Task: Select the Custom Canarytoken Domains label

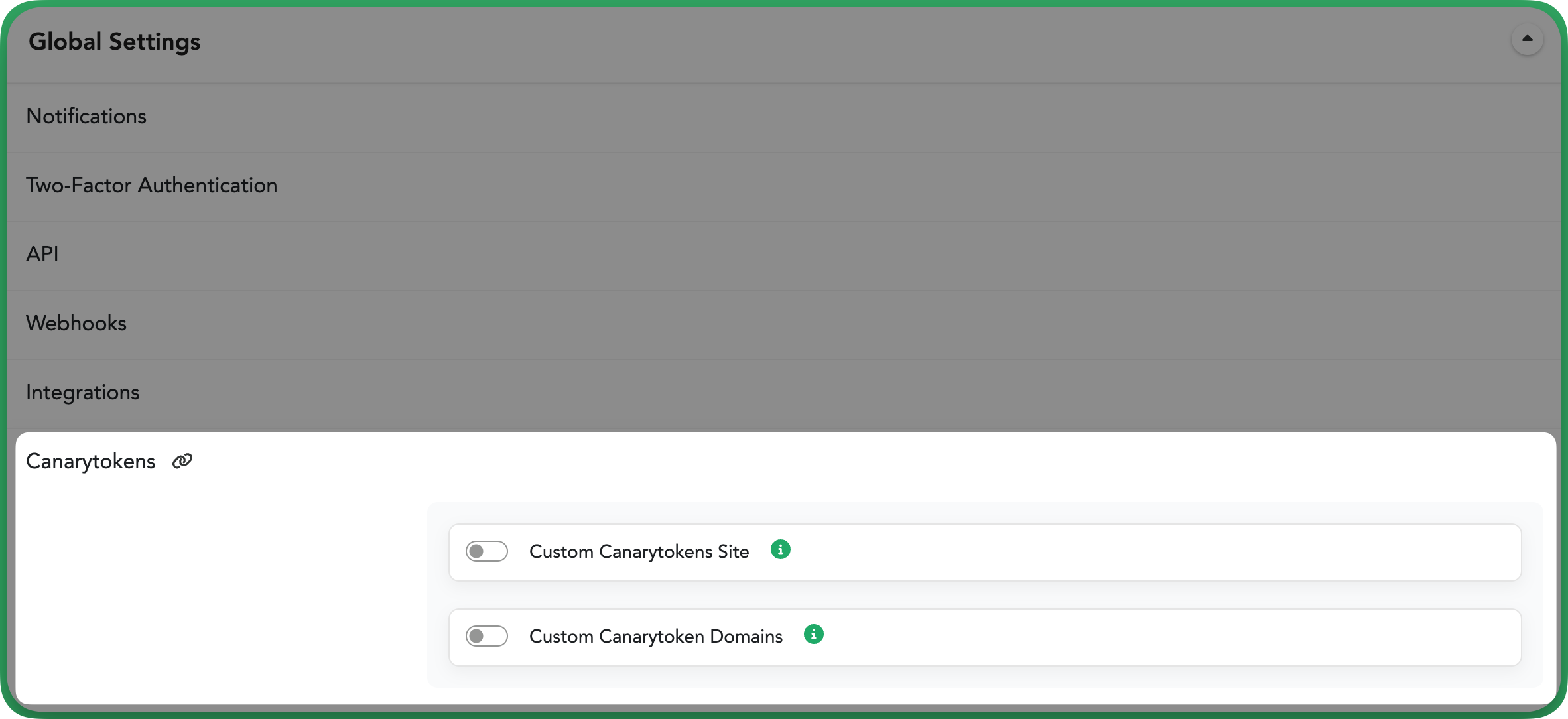Action: 656,637
